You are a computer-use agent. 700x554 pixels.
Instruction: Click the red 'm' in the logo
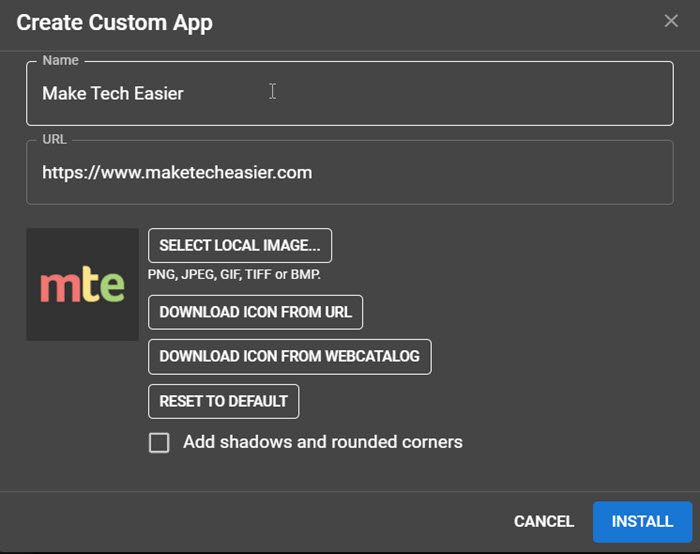(x=55, y=286)
